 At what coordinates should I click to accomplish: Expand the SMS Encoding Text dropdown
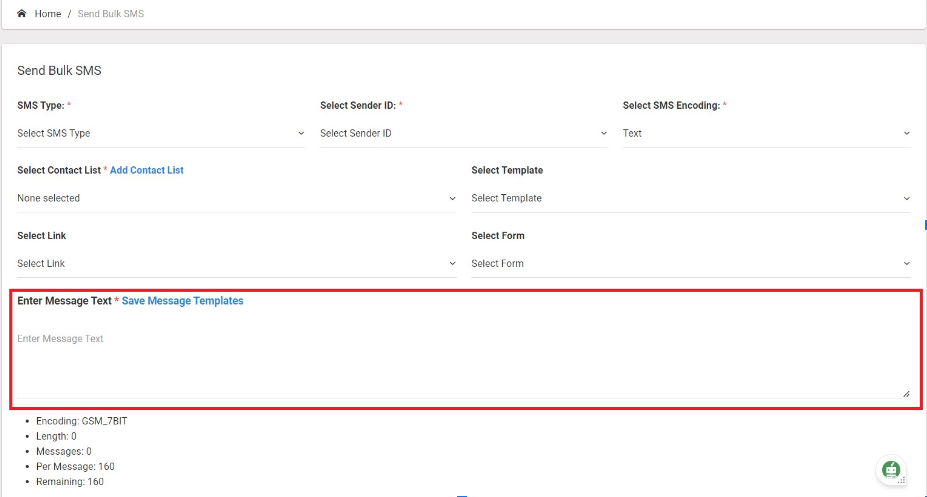pyautogui.click(x=767, y=134)
